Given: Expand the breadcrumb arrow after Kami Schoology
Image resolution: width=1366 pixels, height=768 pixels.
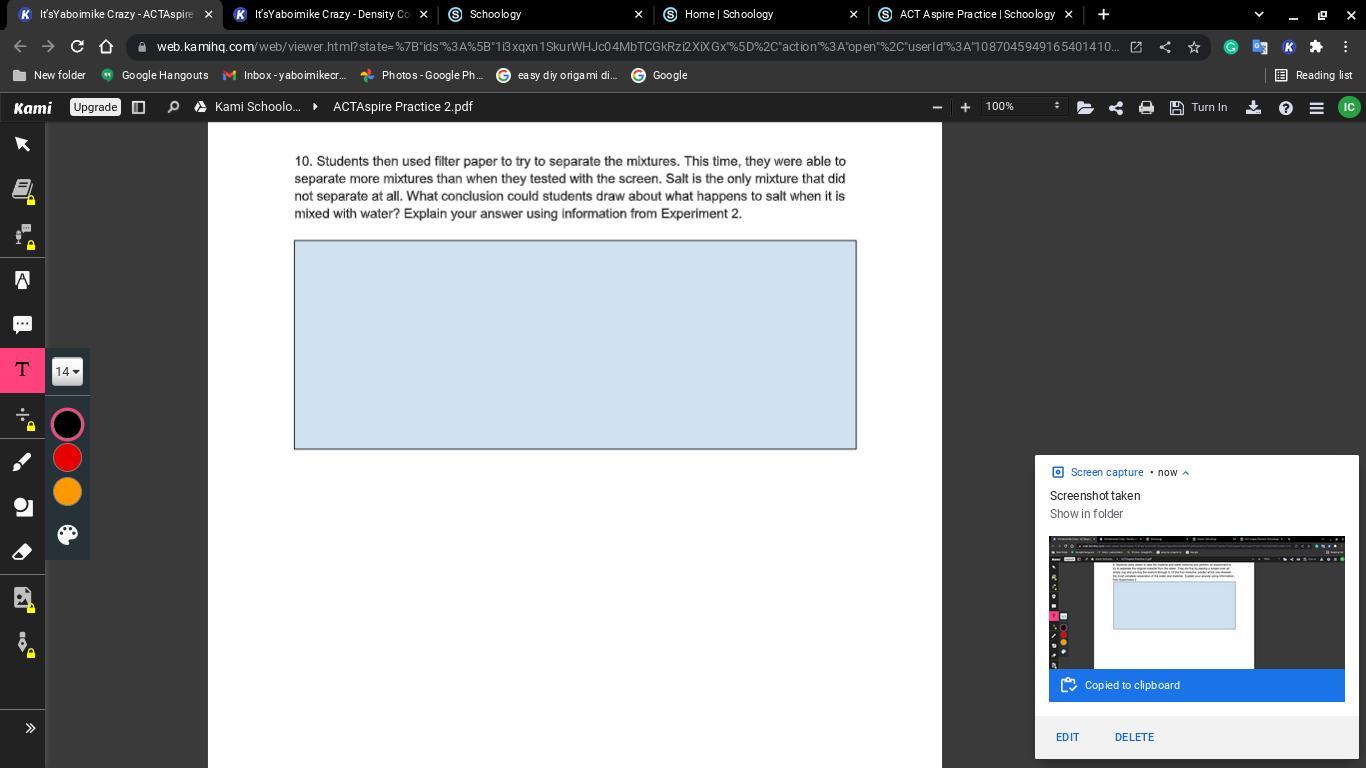Looking at the screenshot, I should (x=315, y=107).
